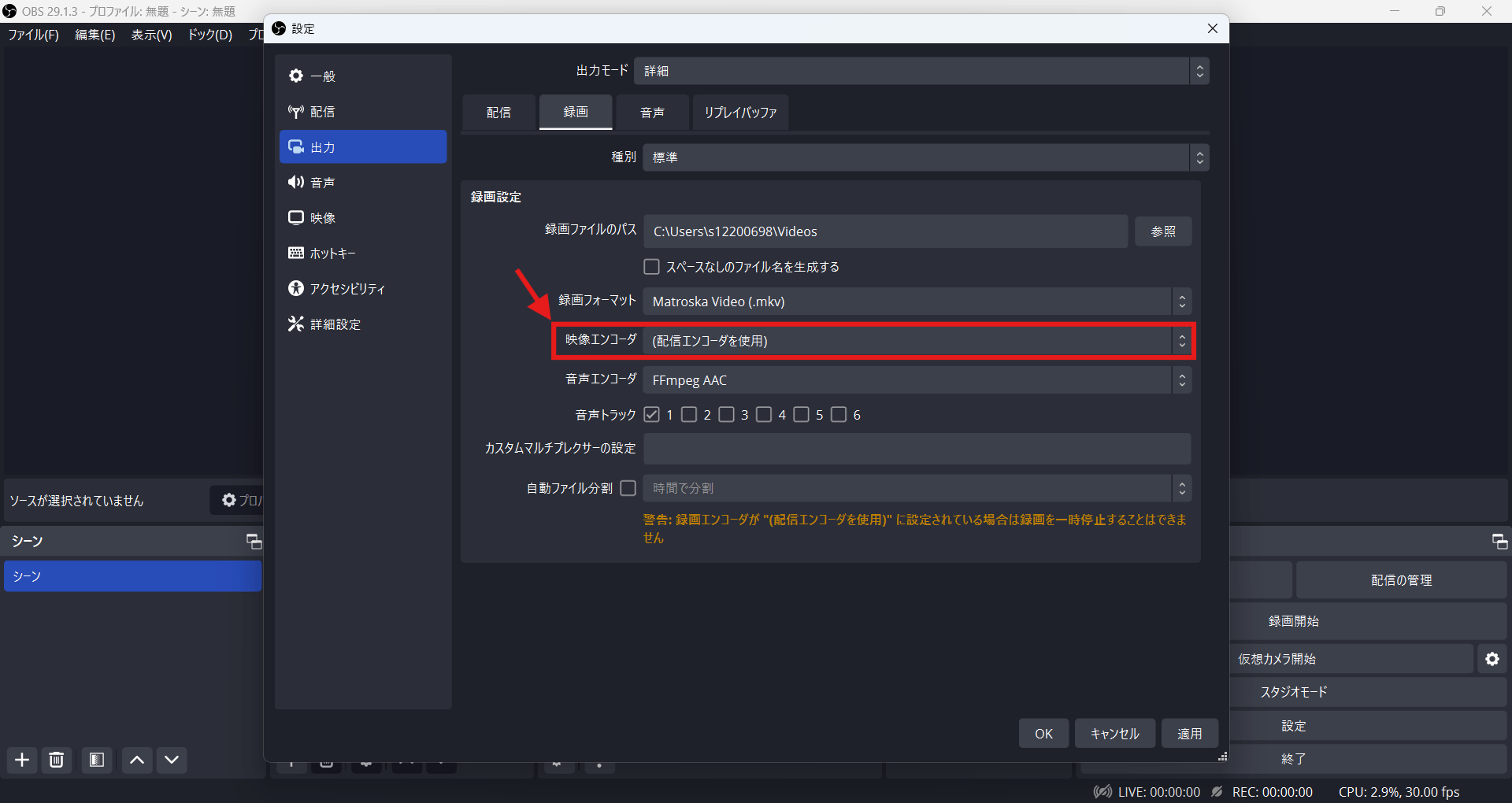Open the 一般 settings category
This screenshot has width=1512, height=803.
363,76
